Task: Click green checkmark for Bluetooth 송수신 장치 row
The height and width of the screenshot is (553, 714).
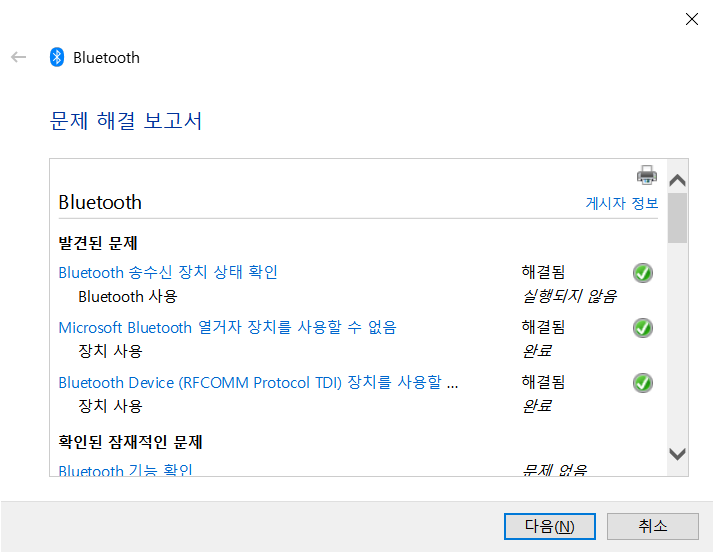Action: [643, 273]
